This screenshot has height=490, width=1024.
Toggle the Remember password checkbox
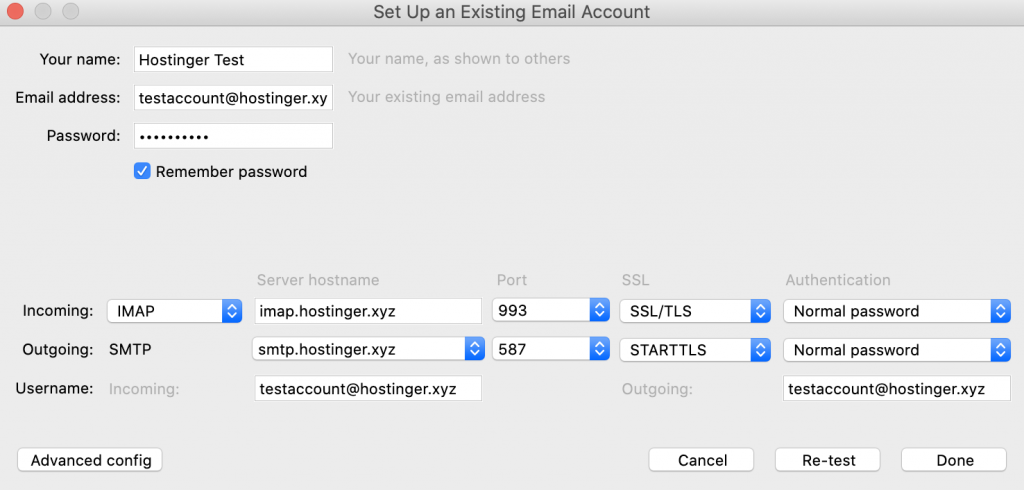point(142,171)
